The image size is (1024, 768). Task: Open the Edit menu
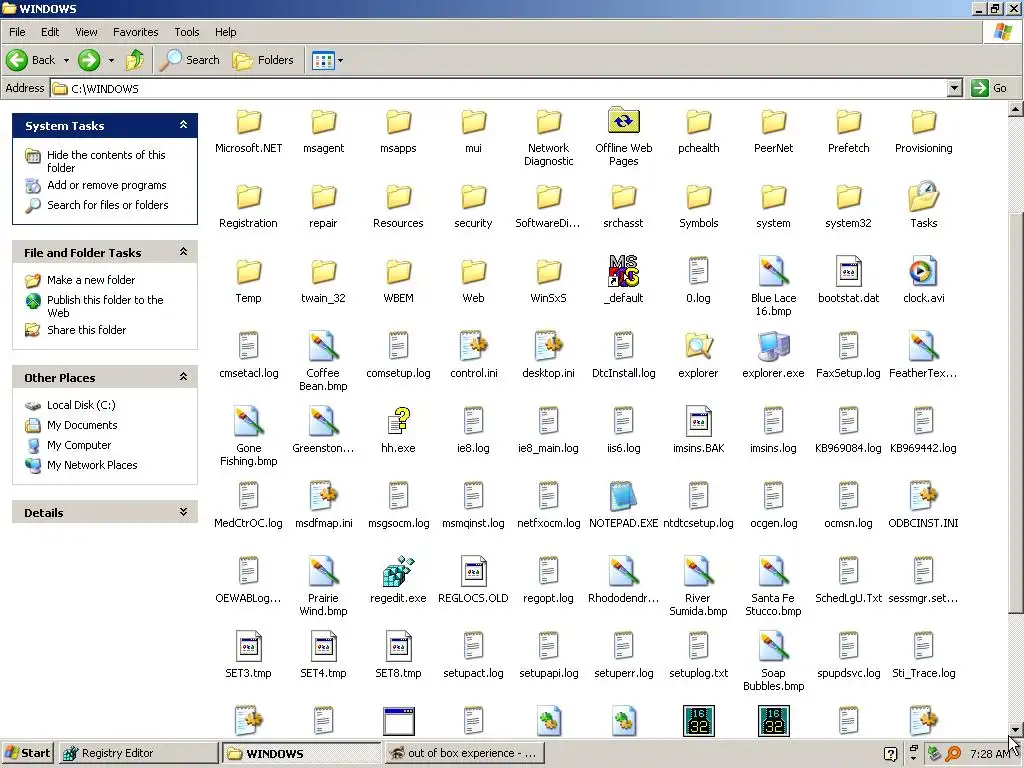point(50,32)
